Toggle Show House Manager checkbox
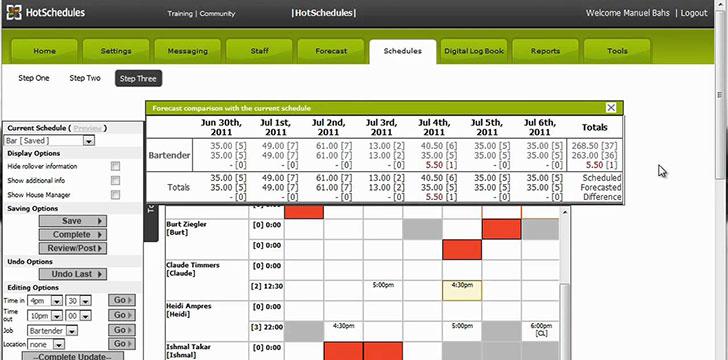Image resolution: width=728 pixels, height=360 pixels. [x=115, y=195]
